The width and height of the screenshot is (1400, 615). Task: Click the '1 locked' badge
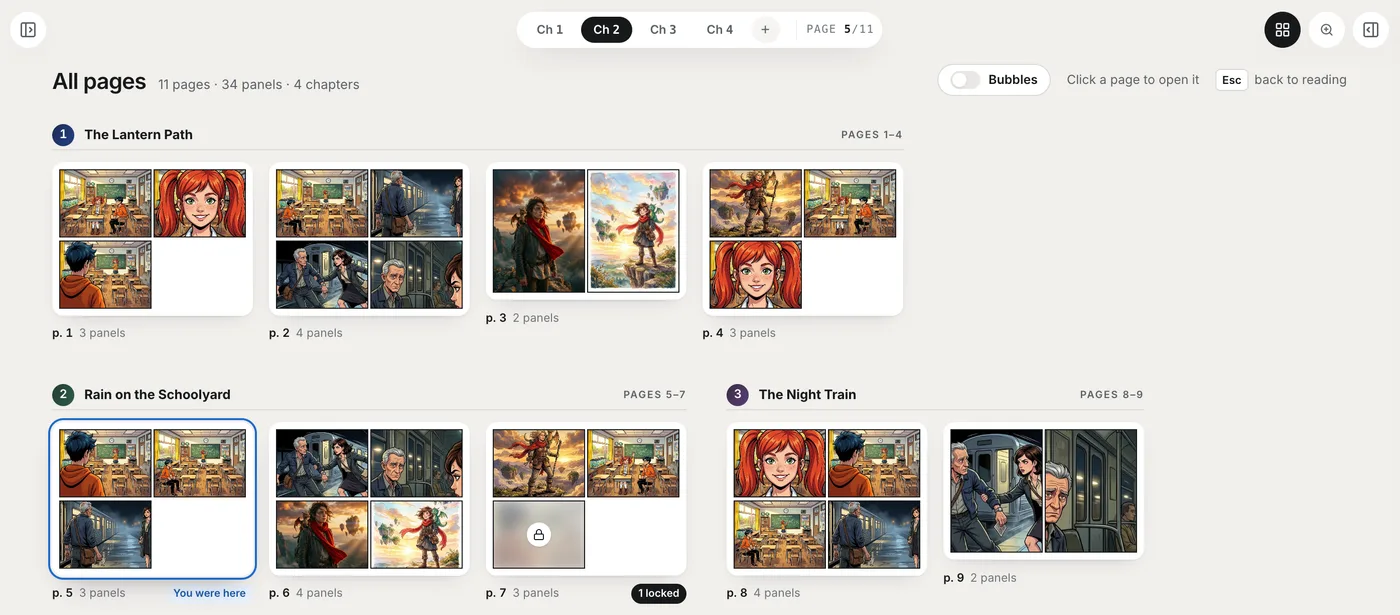pos(661,593)
